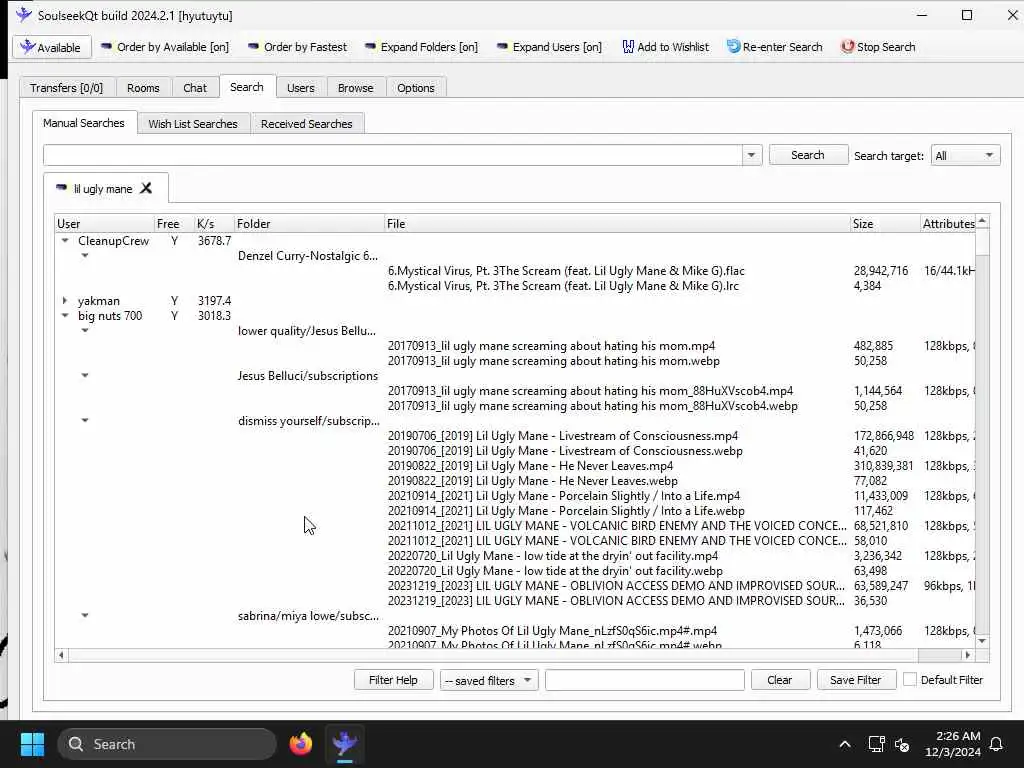Click the Available status button
This screenshot has height=768, width=1024.
(52, 48)
